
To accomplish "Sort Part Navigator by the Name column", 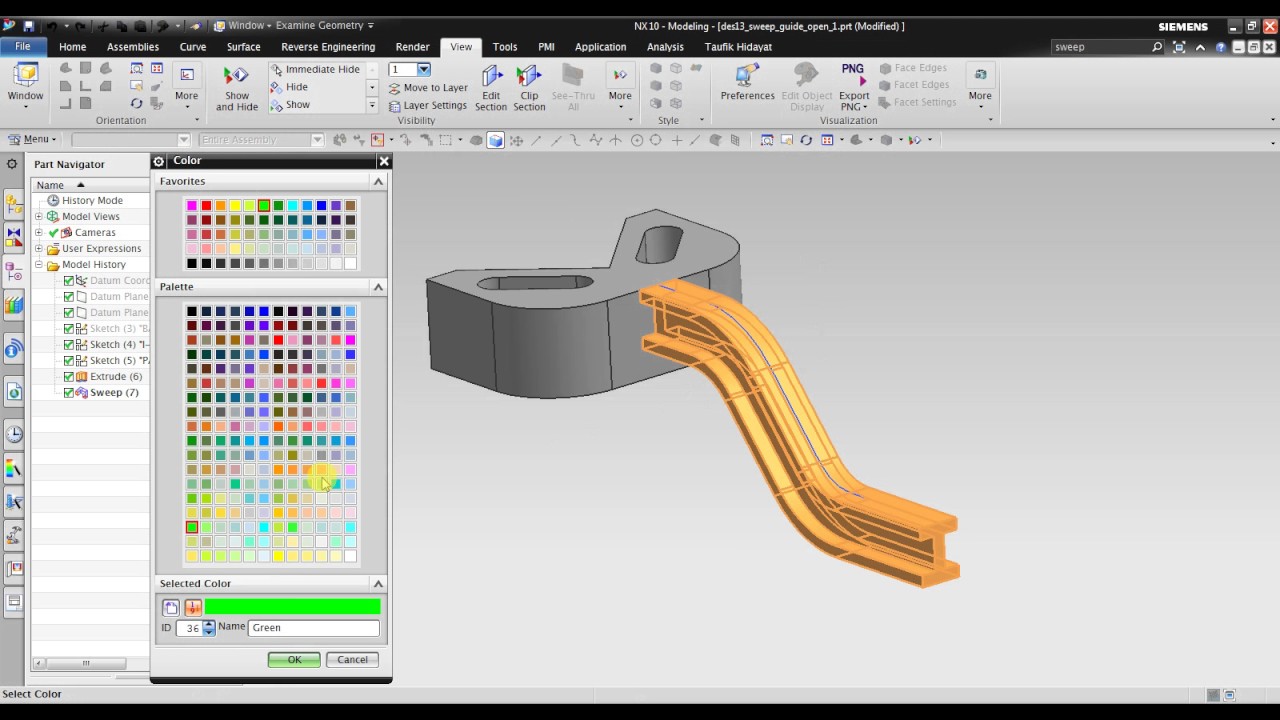I will [x=90, y=185].
